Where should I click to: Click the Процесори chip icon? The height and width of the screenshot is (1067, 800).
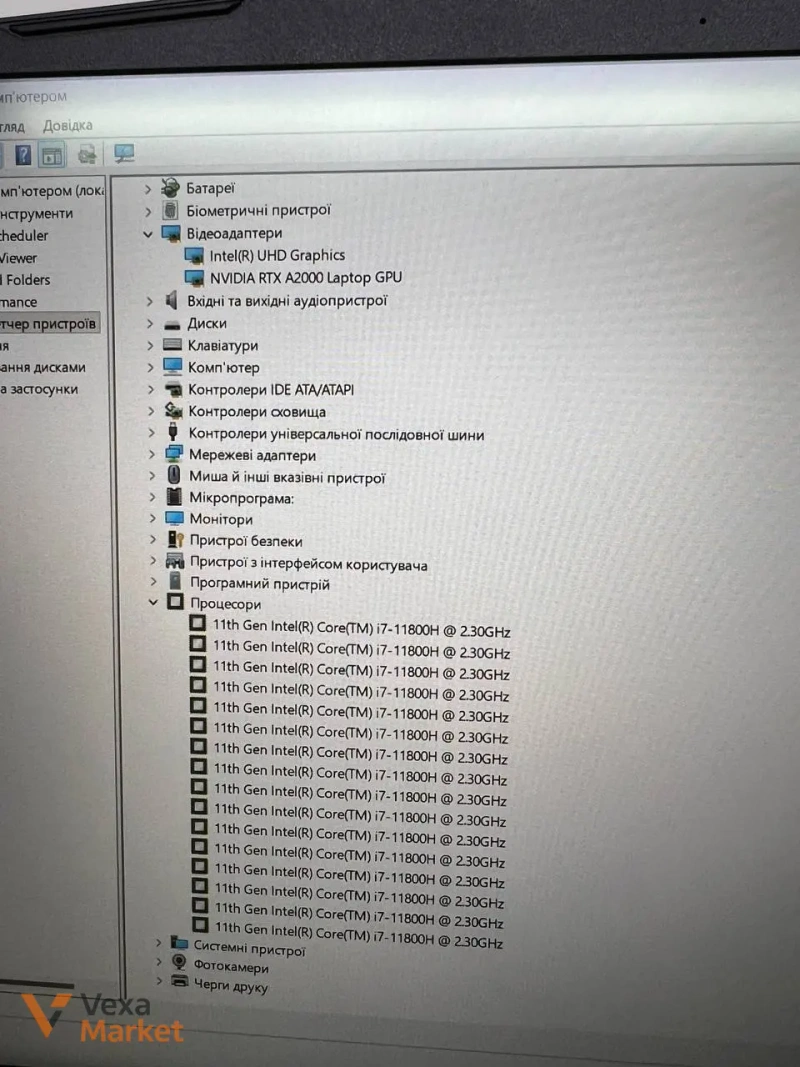pos(176,602)
